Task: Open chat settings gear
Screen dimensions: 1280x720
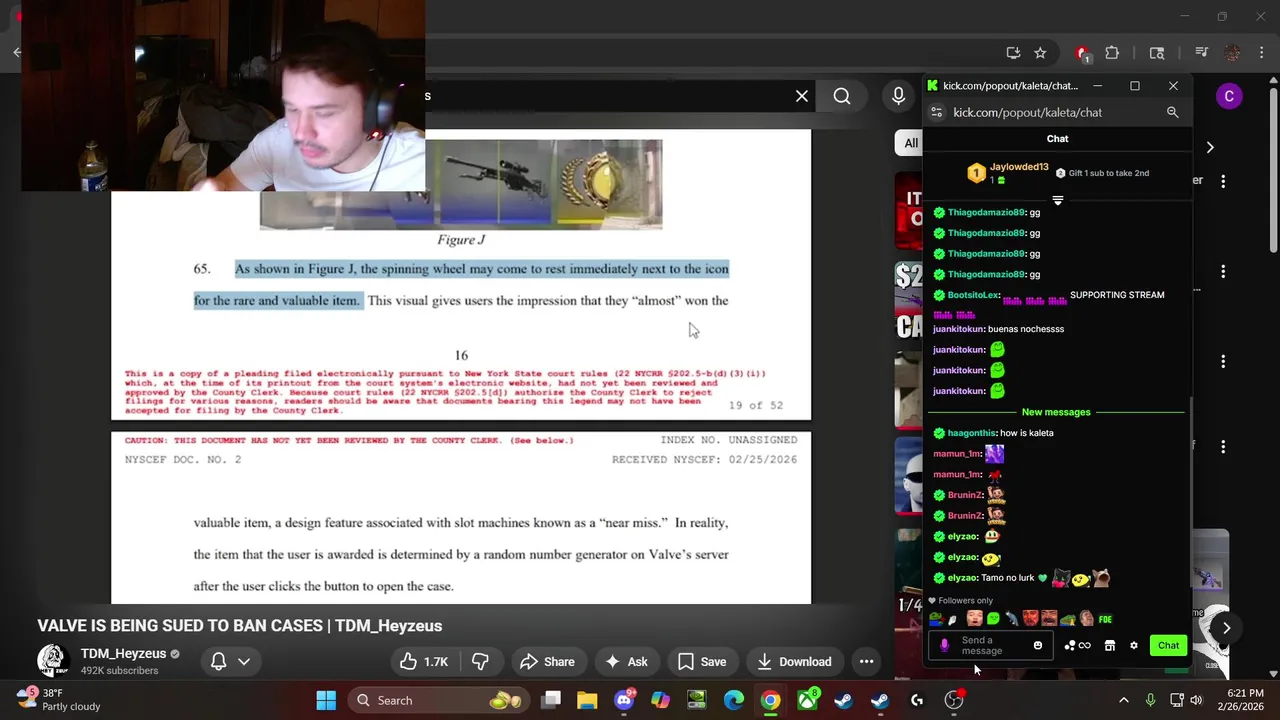Action: (1133, 645)
